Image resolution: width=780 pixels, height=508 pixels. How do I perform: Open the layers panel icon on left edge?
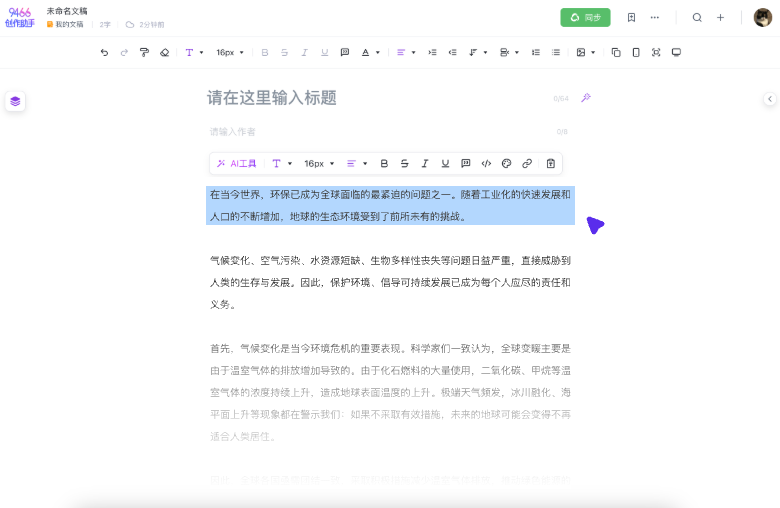(x=15, y=101)
